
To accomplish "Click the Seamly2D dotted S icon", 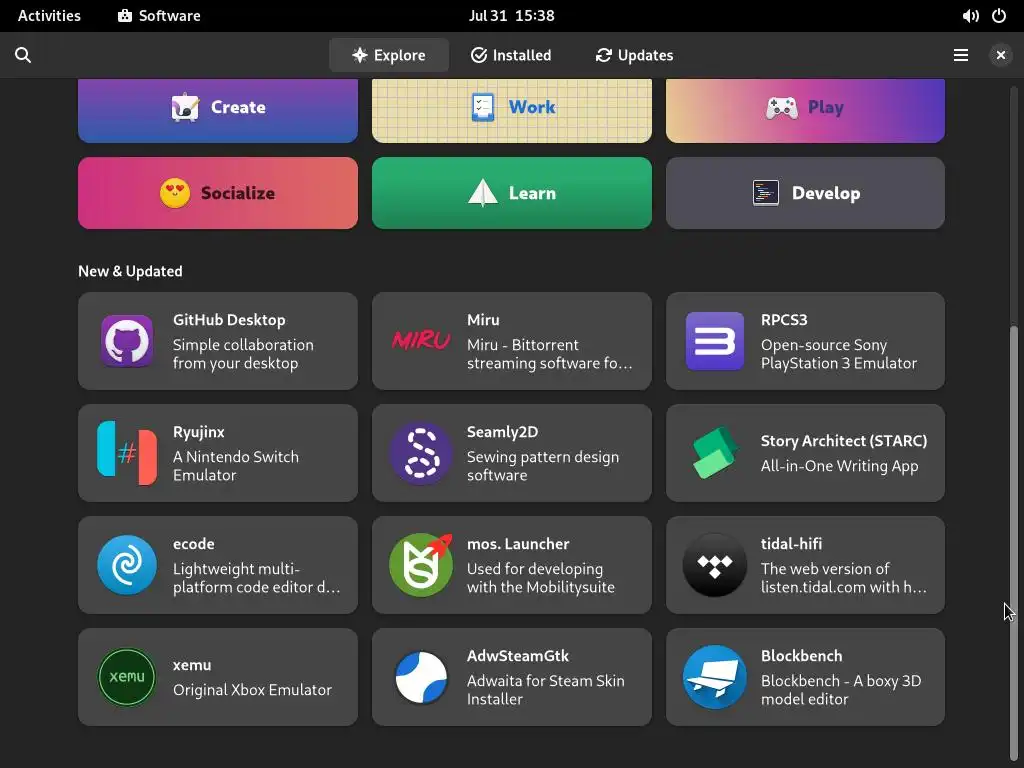I will point(421,453).
